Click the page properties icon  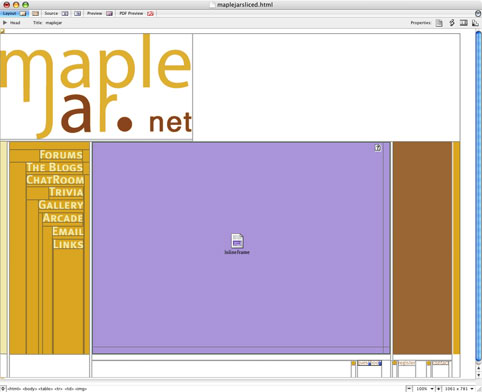coord(439,23)
